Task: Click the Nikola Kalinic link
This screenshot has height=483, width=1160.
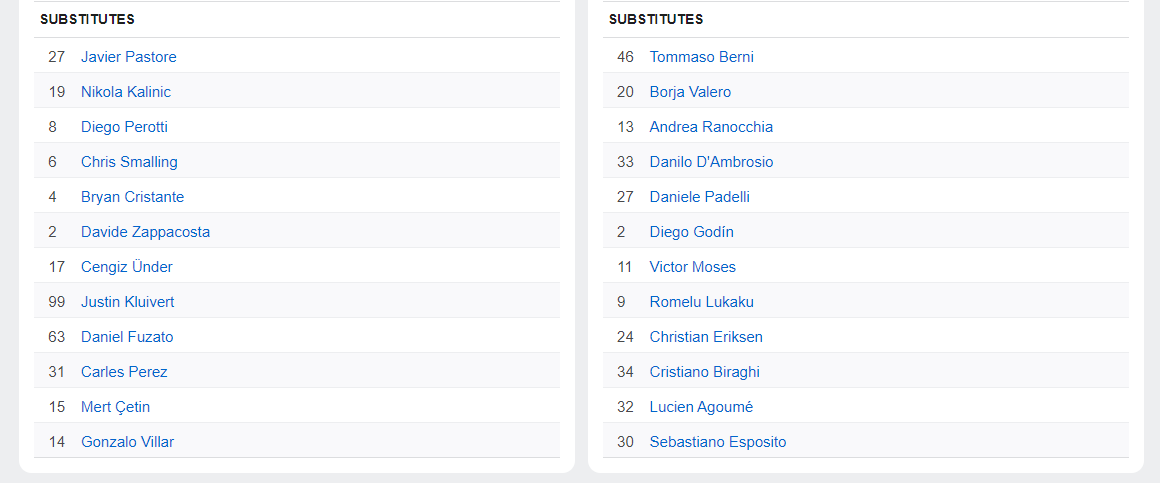Action: pos(126,92)
